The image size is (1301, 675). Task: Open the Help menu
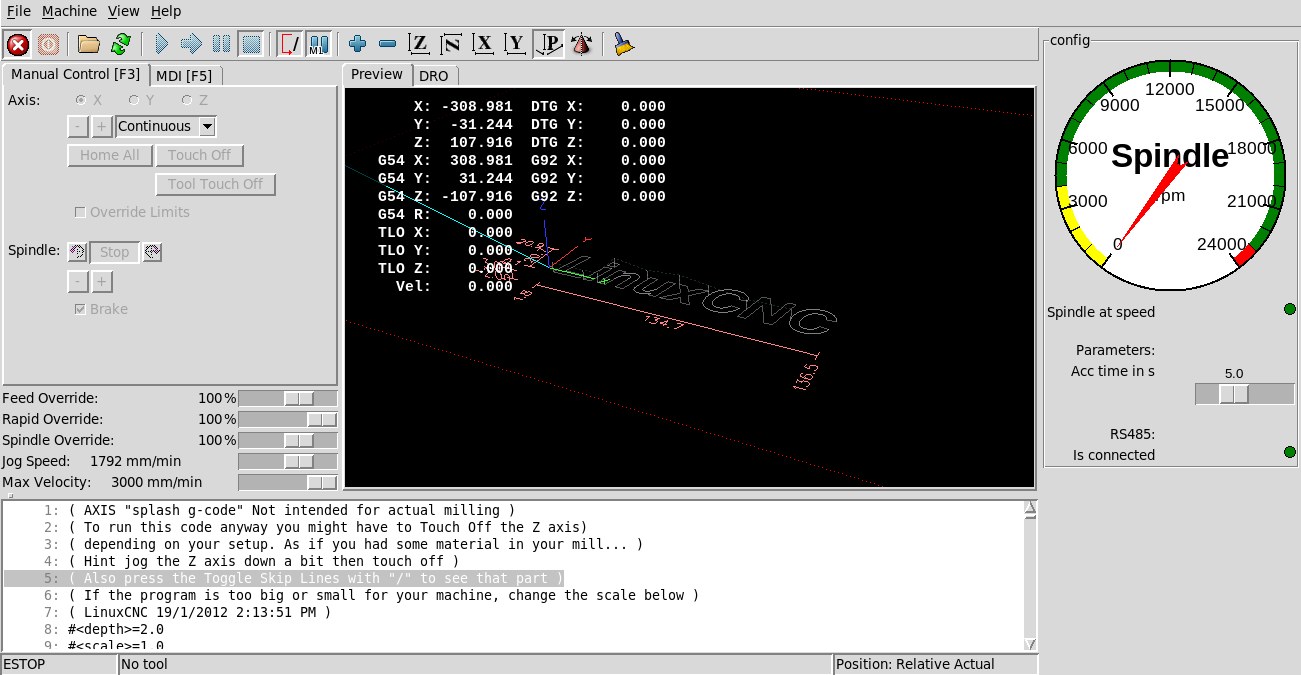(166, 11)
